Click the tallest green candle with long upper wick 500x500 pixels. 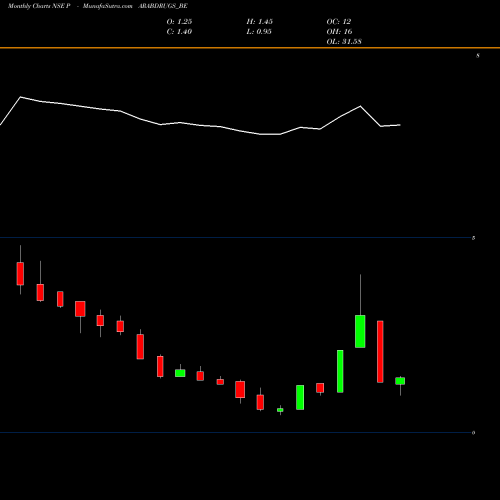pyautogui.click(x=360, y=331)
